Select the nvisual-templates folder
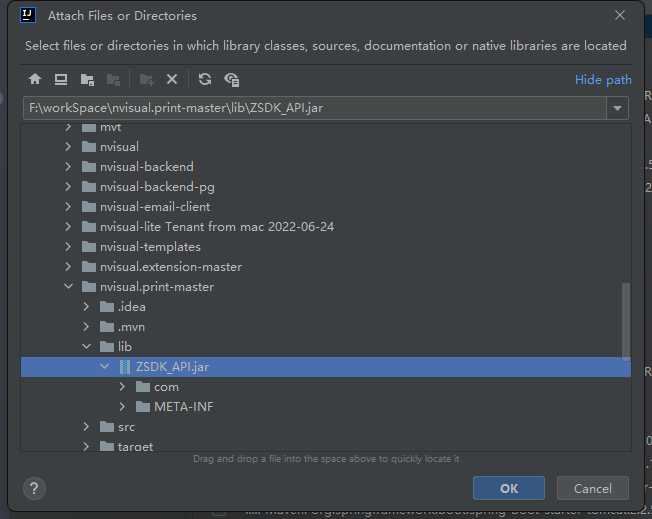This screenshot has width=652, height=519. [x=326, y=247]
